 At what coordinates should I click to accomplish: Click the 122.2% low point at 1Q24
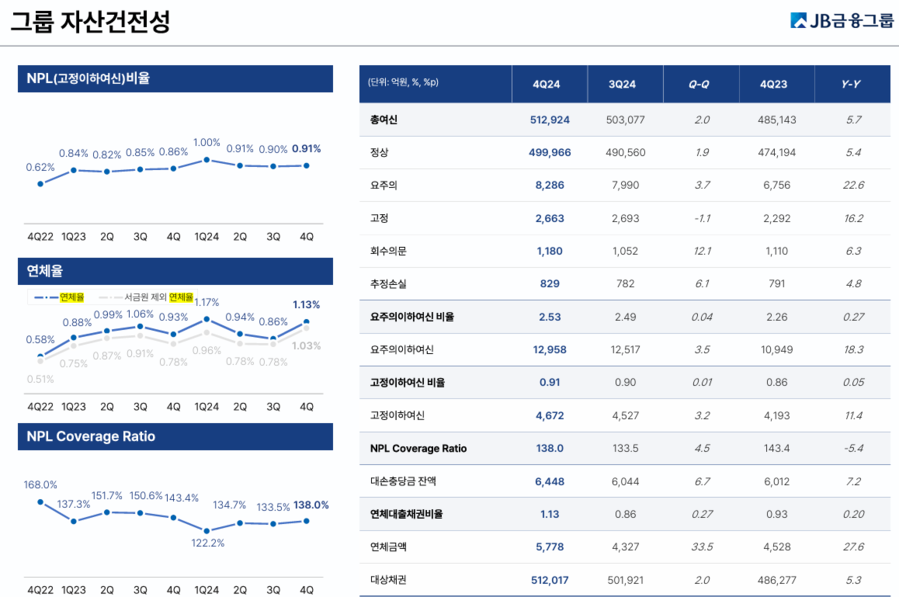click(206, 530)
